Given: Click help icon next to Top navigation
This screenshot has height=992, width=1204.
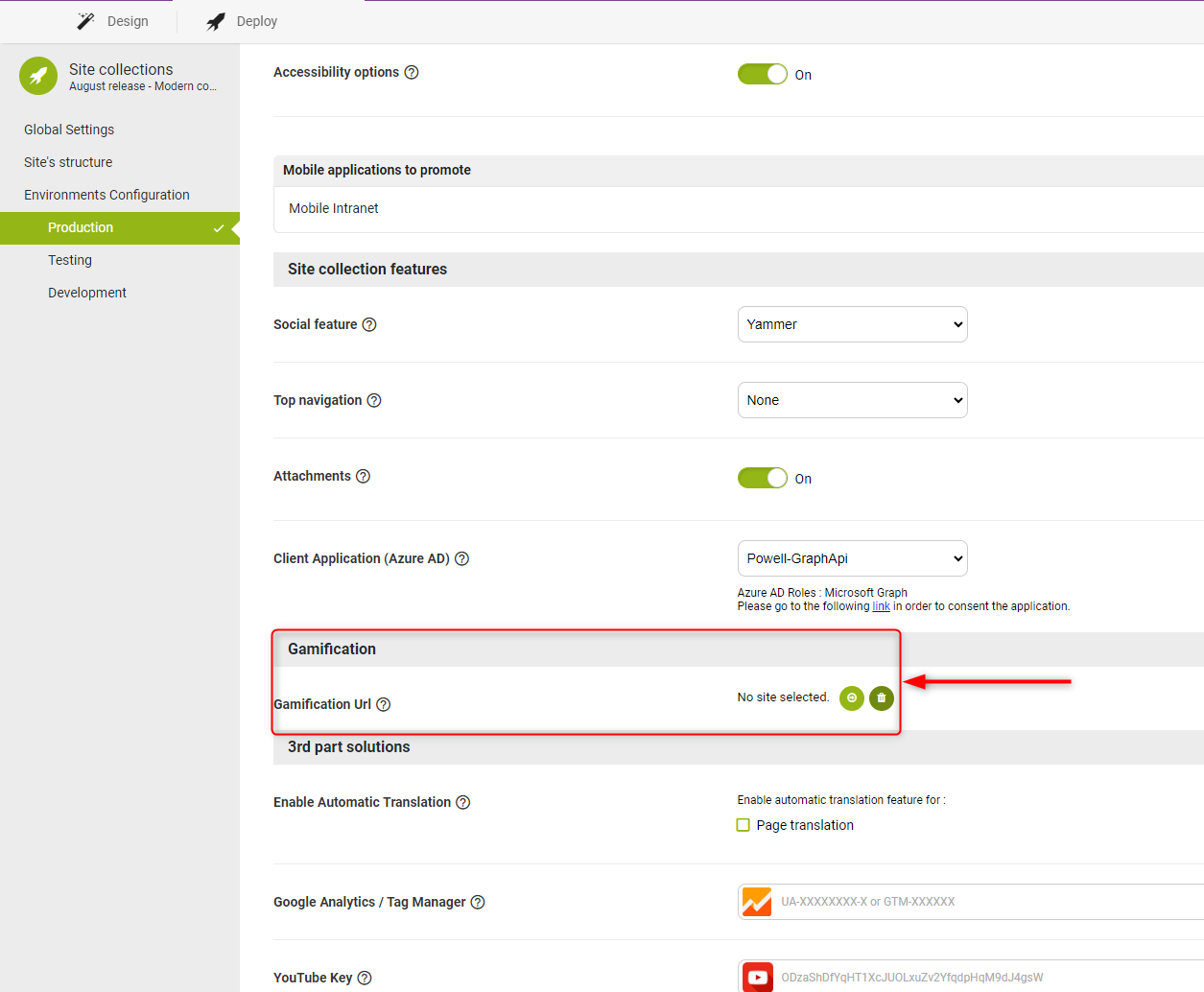Looking at the screenshot, I should coord(374,401).
